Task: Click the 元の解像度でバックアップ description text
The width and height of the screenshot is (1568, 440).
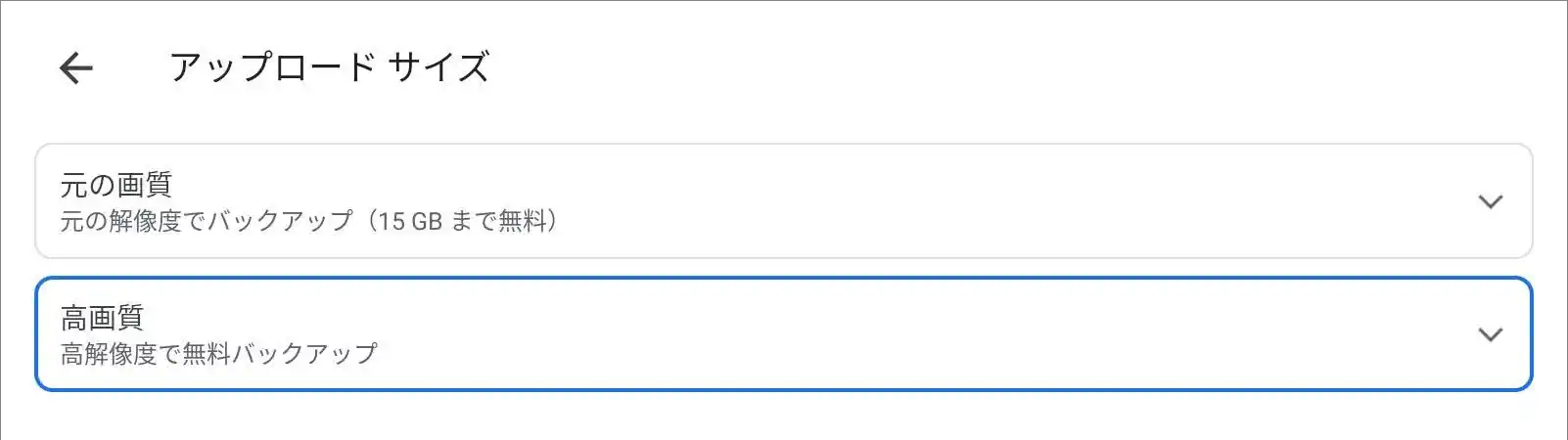Action: coord(308,221)
